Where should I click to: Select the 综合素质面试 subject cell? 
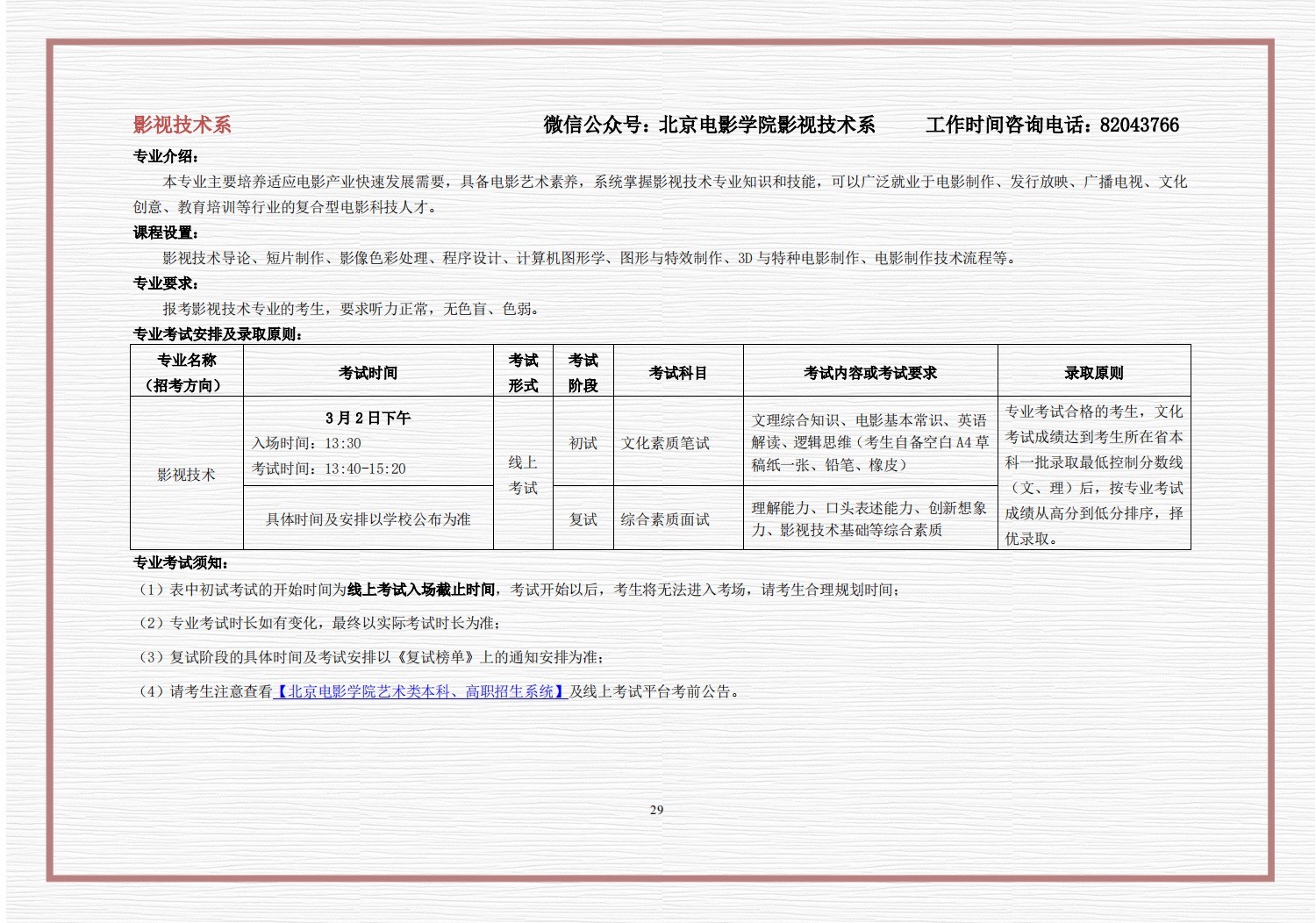click(x=665, y=519)
